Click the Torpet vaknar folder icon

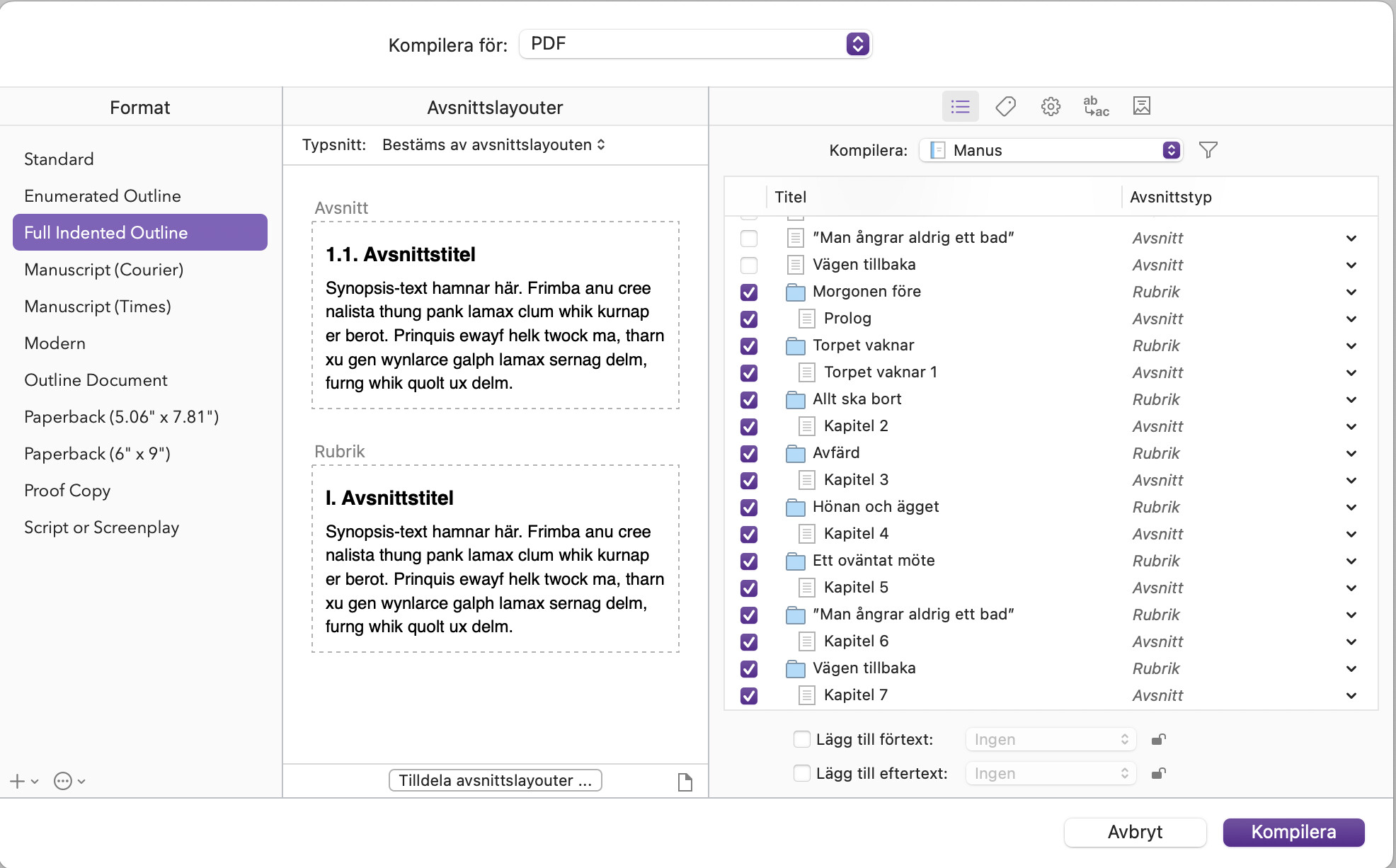click(x=796, y=346)
